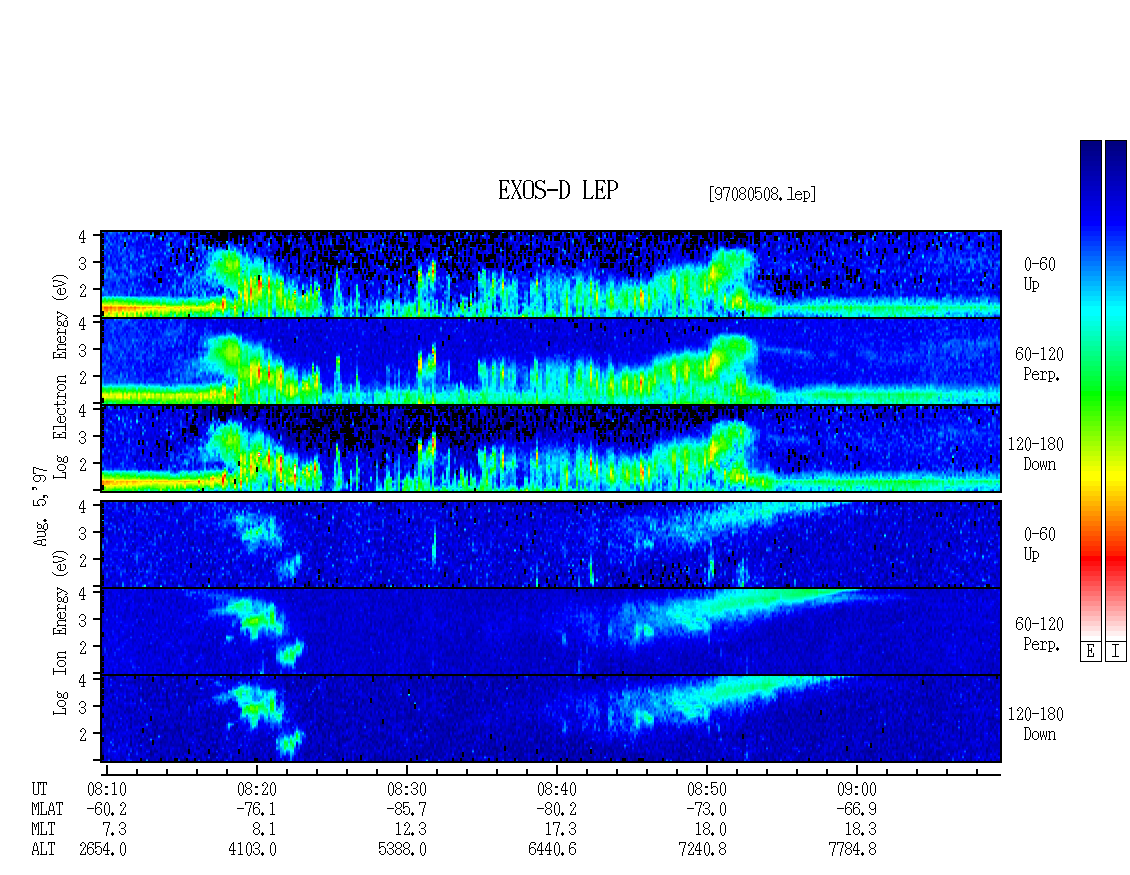The height and width of the screenshot is (875, 1130).
Task: Click the MLT value 7.3
Action: (x=115, y=830)
